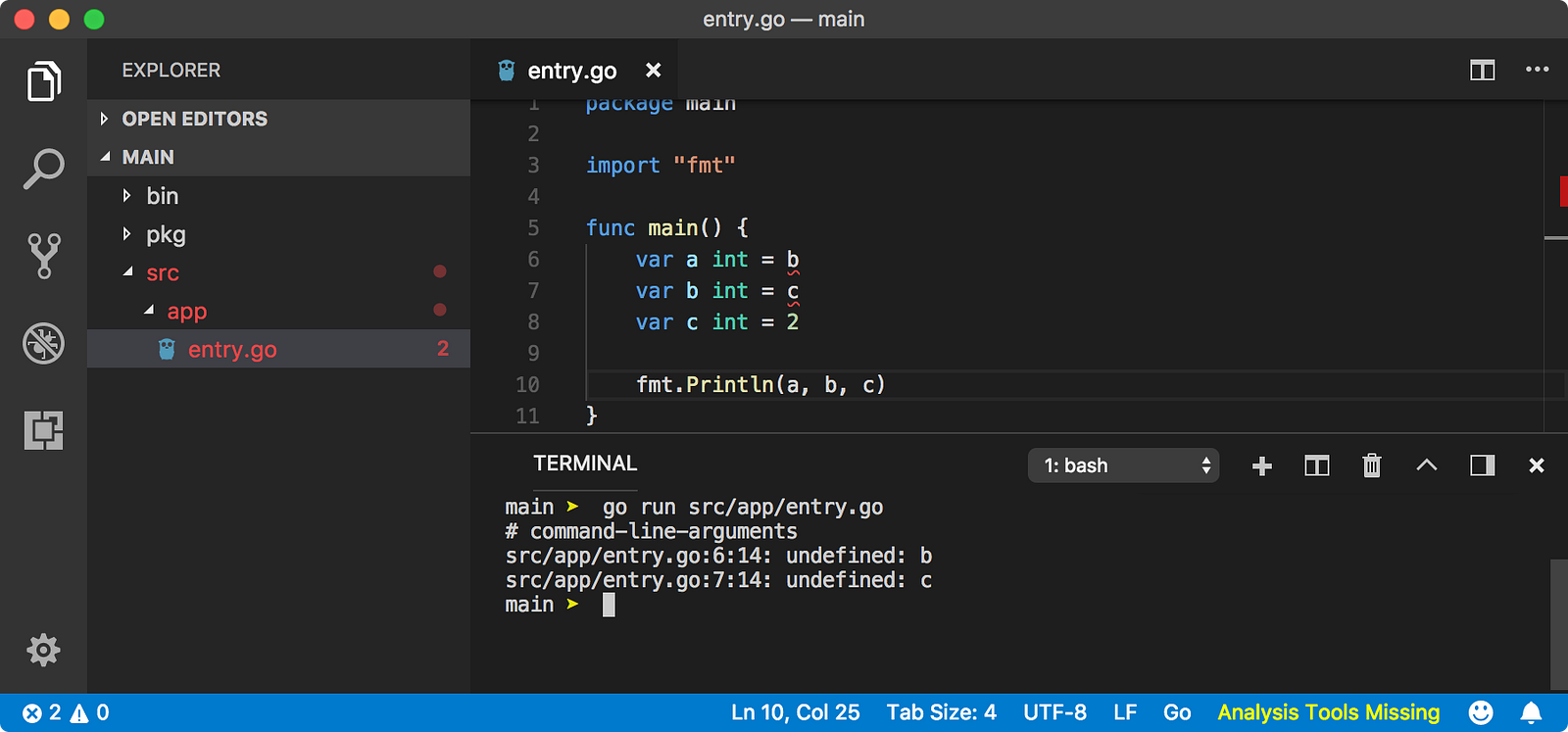Open the Extensions view icon
The image size is (1568, 732).
[44, 430]
